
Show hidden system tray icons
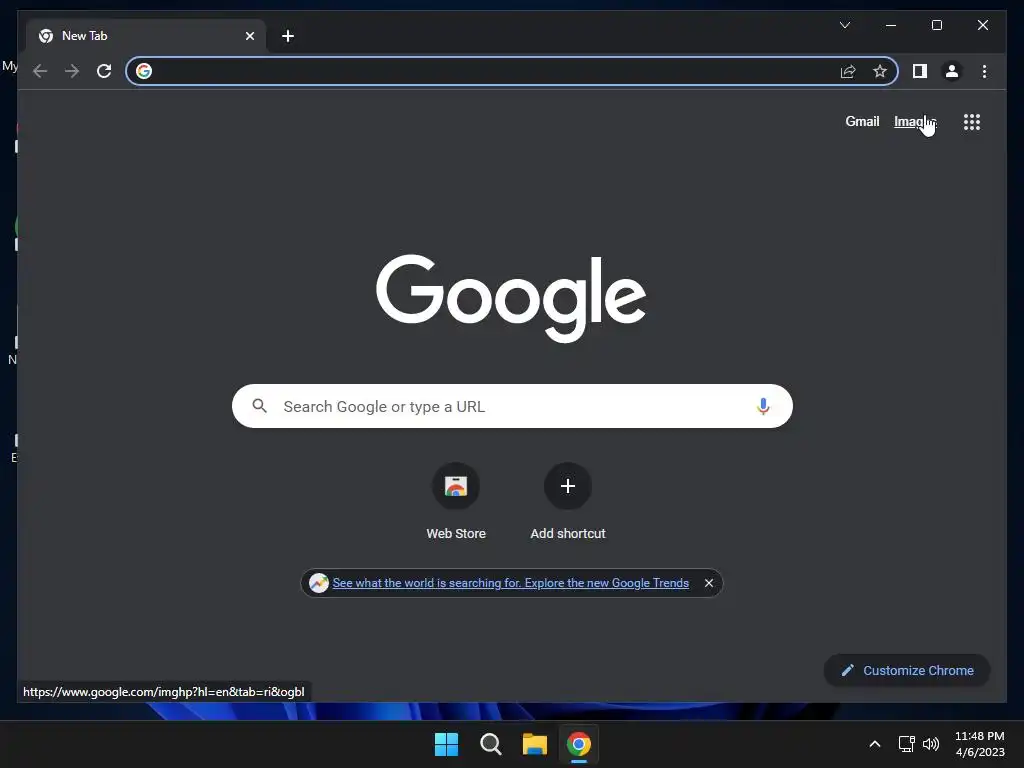pyautogui.click(x=874, y=744)
